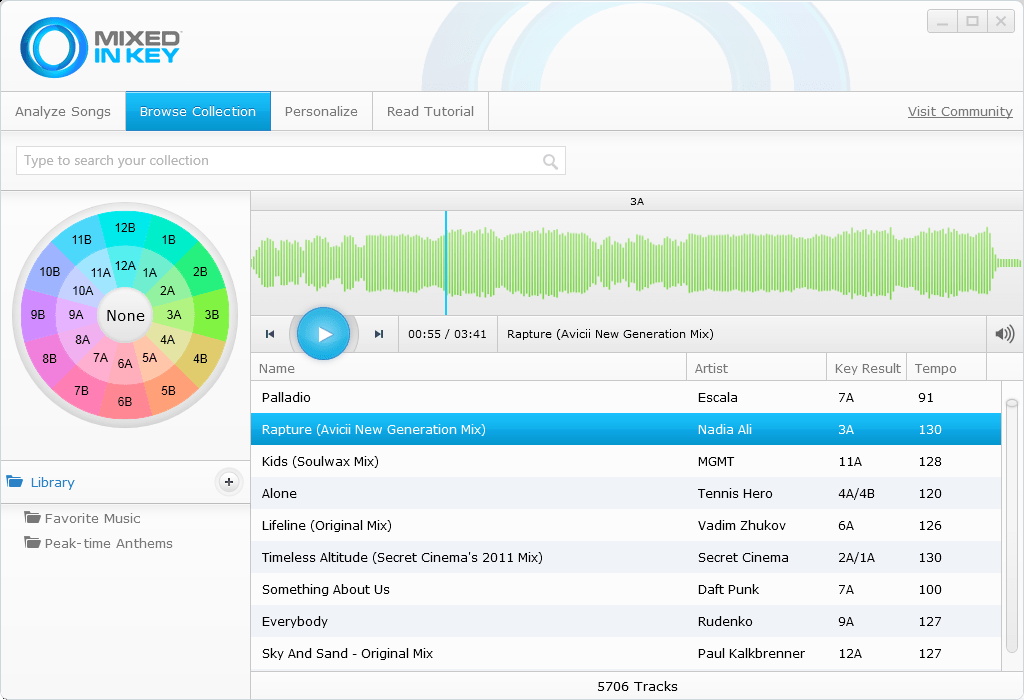The image size is (1024, 700).
Task: Open the Personalize tab
Action: coord(321,111)
